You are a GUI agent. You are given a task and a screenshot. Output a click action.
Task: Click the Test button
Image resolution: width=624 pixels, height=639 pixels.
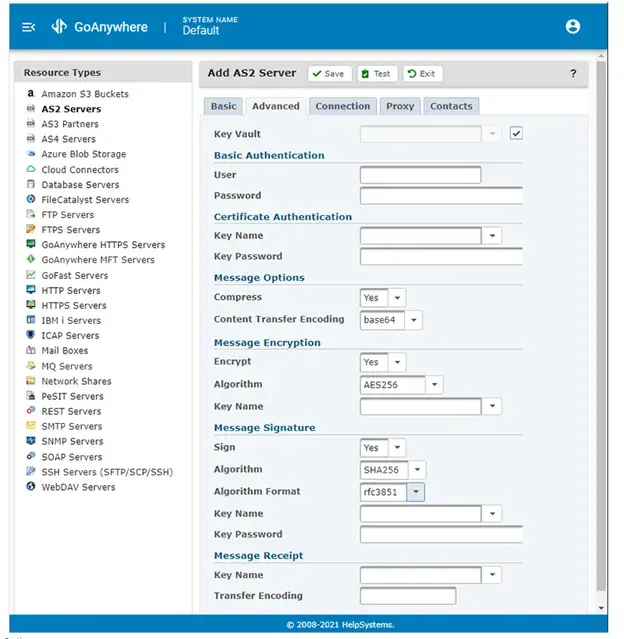[x=376, y=74]
